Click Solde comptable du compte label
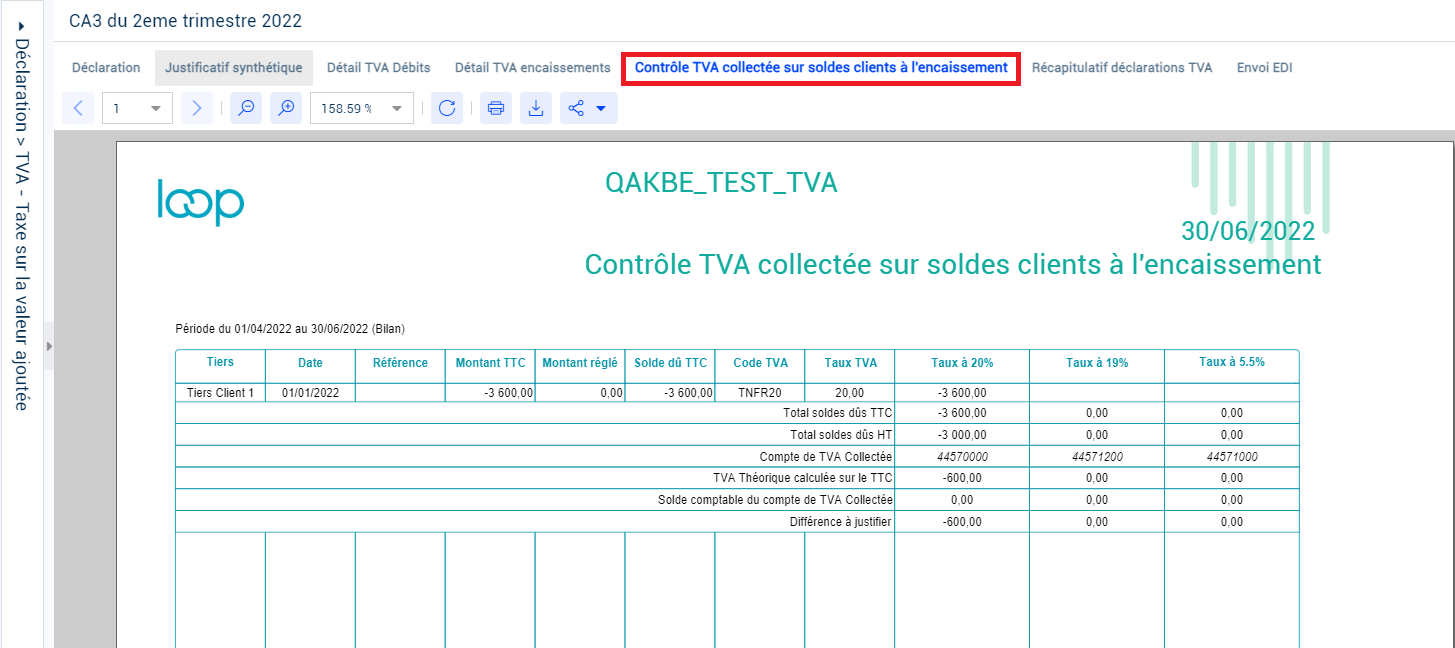1455x648 pixels. point(776,500)
